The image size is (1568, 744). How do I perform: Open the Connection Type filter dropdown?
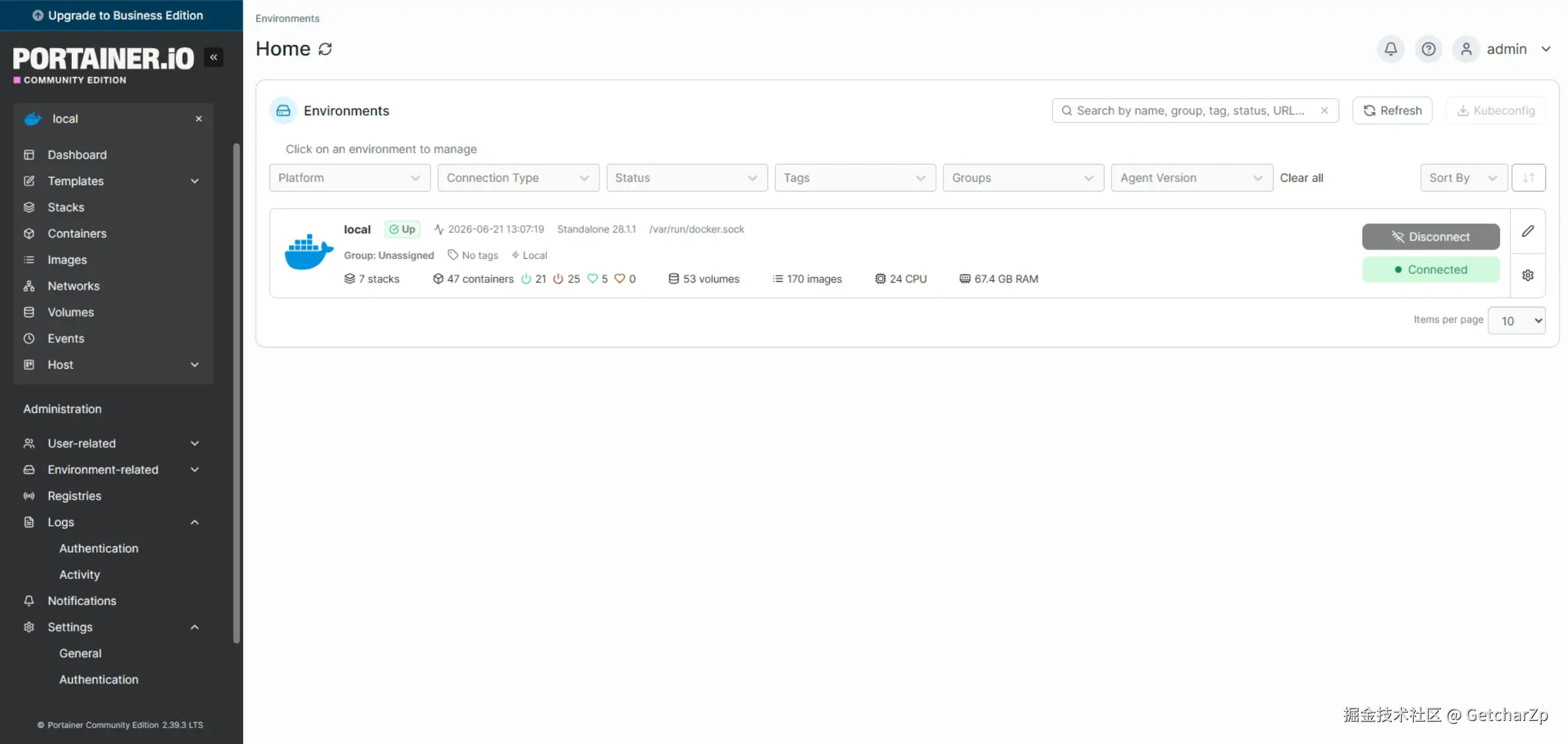pyautogui.click(x=518, y=178)
